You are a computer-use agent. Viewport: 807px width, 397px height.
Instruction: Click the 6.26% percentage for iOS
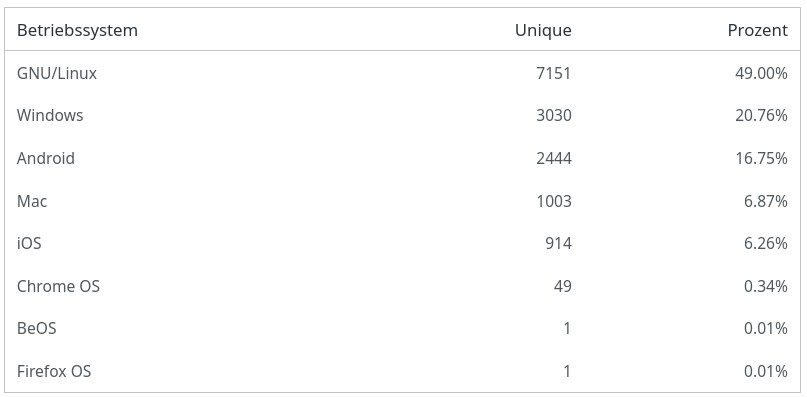[x=766, y=243]
